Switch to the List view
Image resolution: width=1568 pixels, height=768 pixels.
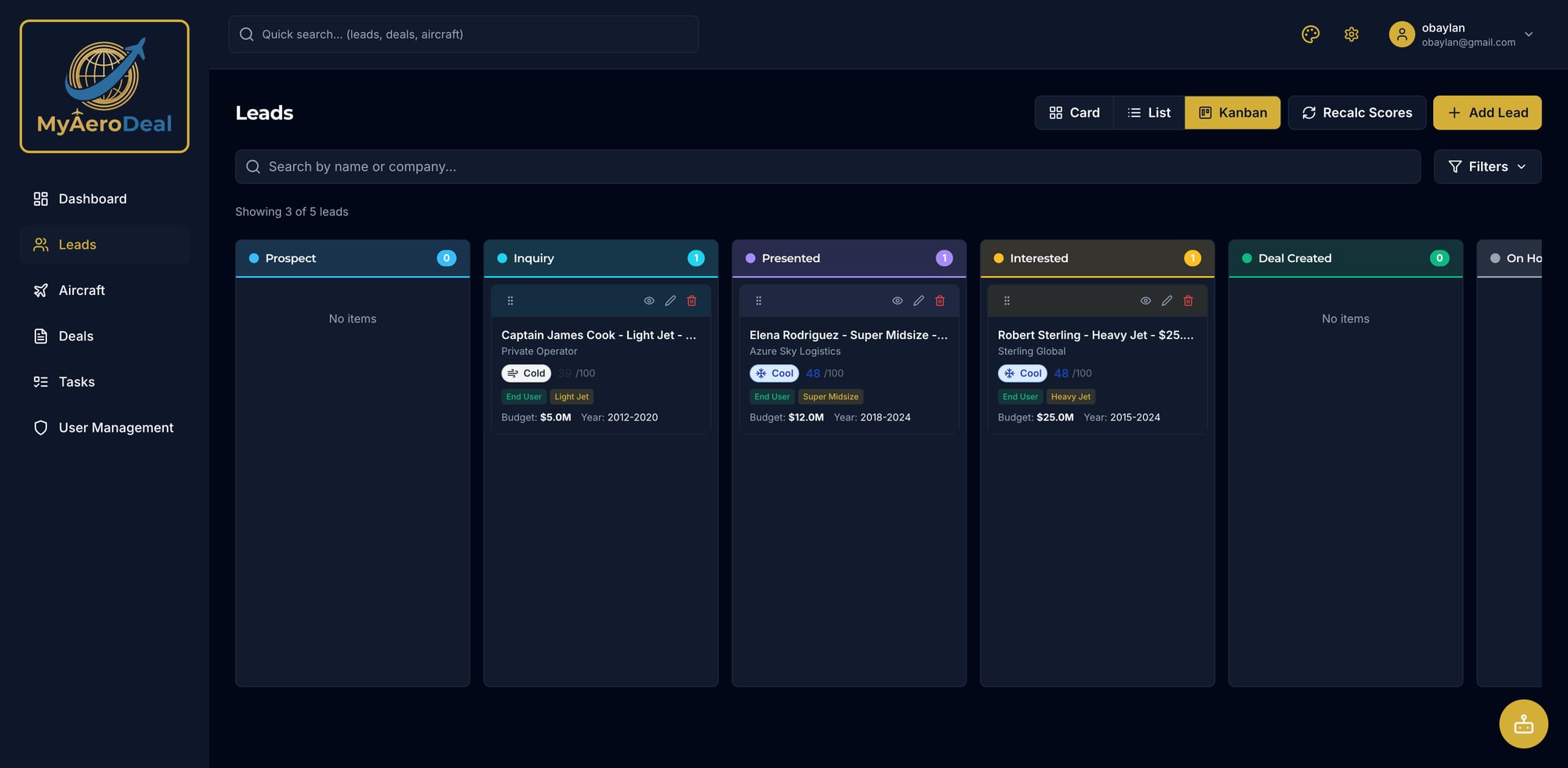(x=1149, y=112)
